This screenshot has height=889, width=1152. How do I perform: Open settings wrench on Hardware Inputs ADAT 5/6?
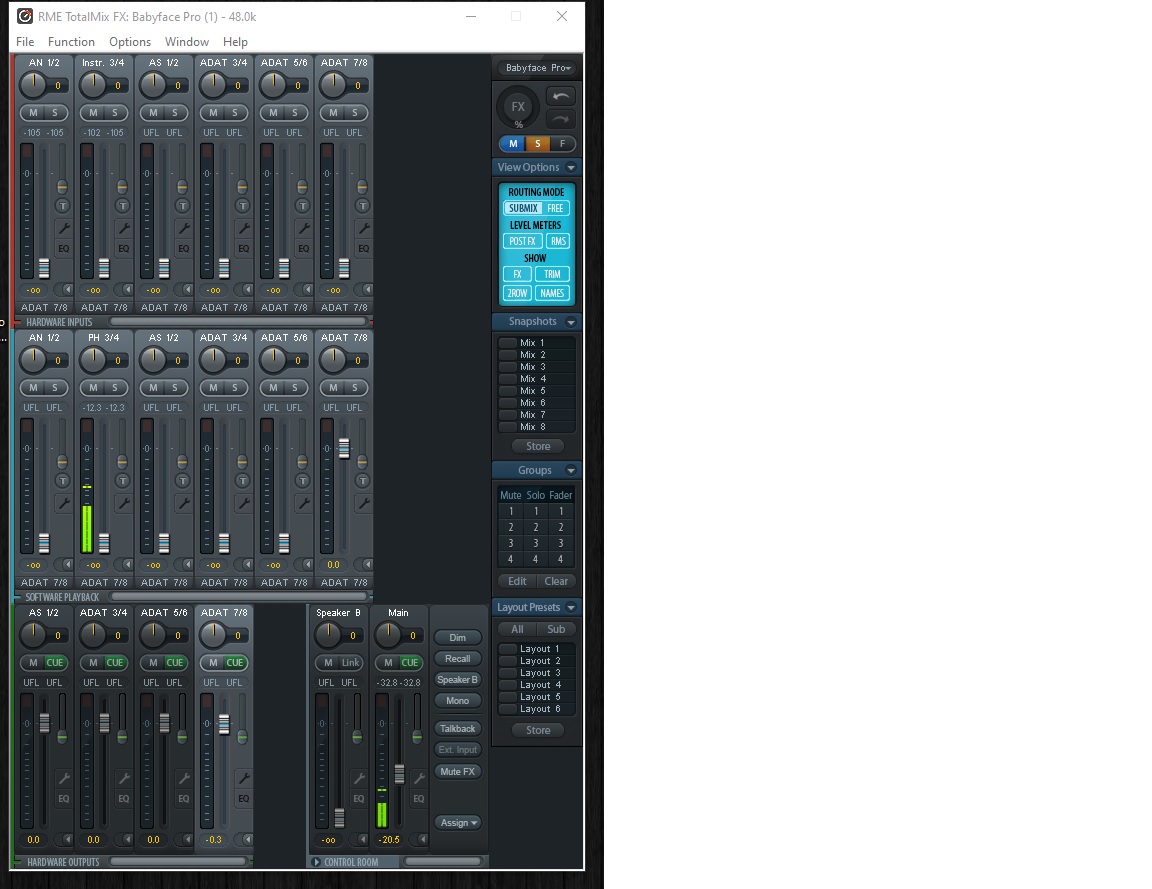tap(303, 228)
